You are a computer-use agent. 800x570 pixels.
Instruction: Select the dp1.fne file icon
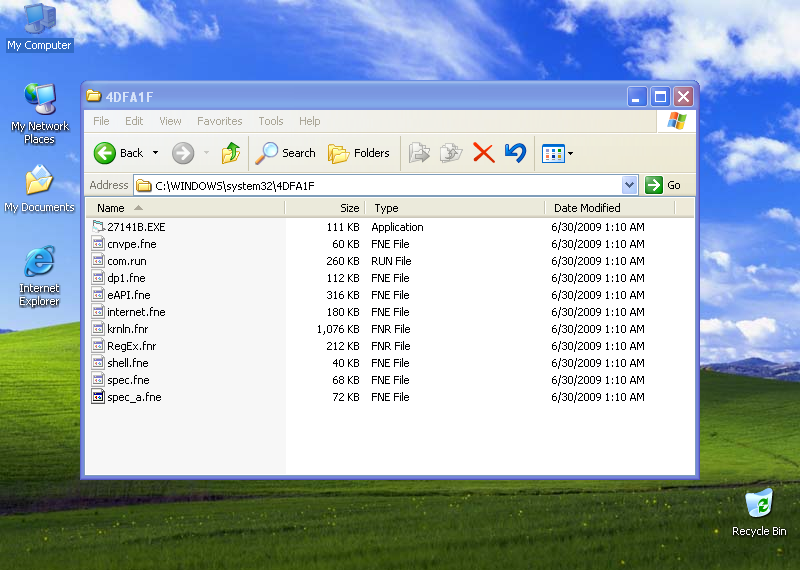point(98,278)
